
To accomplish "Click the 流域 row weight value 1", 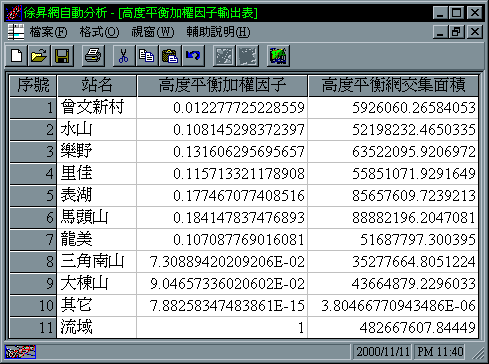I will [x=222, y=328].
